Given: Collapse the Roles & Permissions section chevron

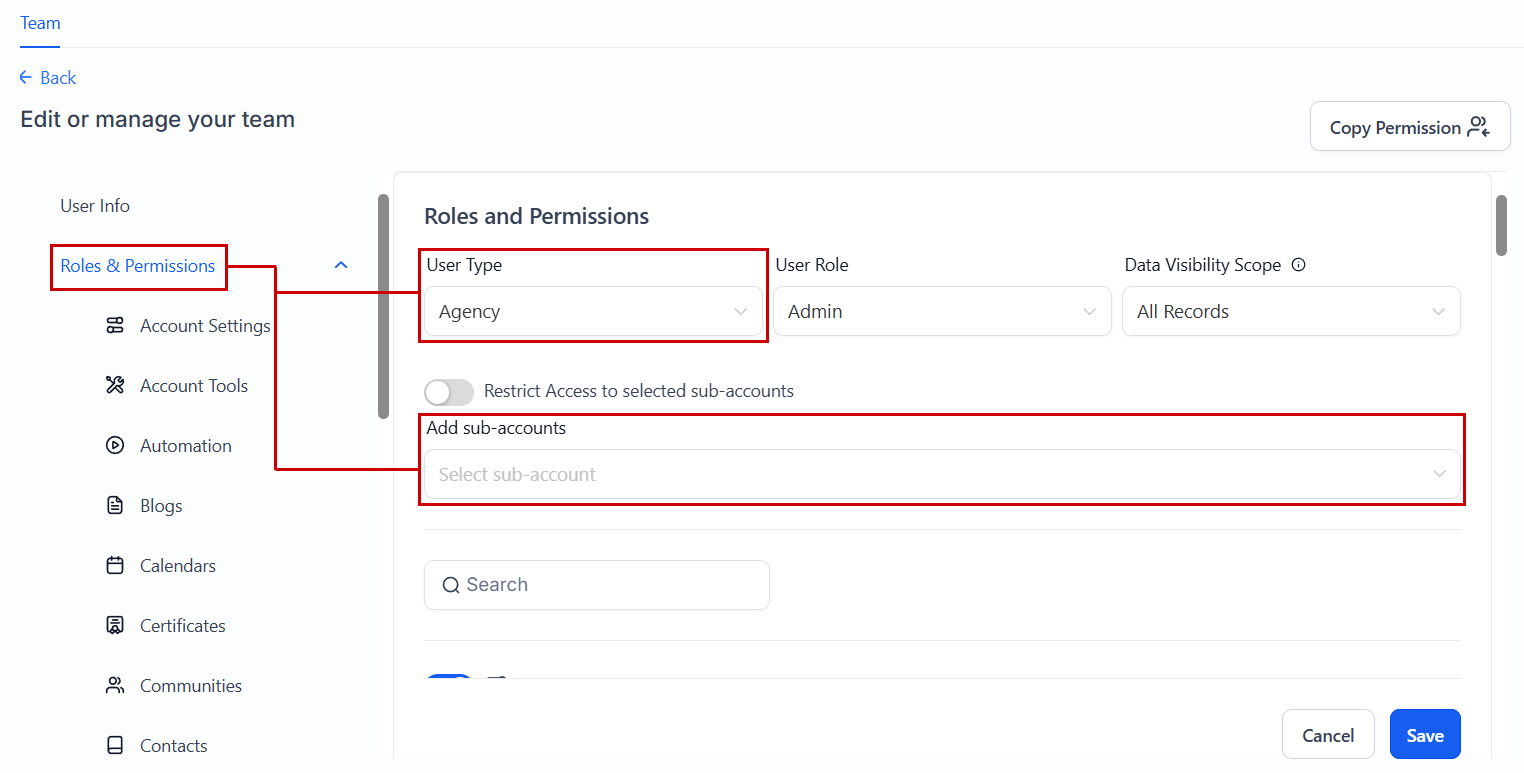Looking at the screenshot, I should 341,266.
